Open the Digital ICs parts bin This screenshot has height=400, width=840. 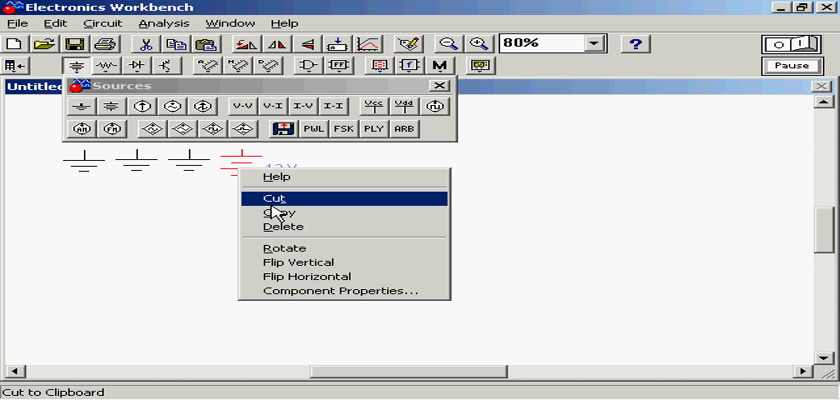(x=268, y=66)
